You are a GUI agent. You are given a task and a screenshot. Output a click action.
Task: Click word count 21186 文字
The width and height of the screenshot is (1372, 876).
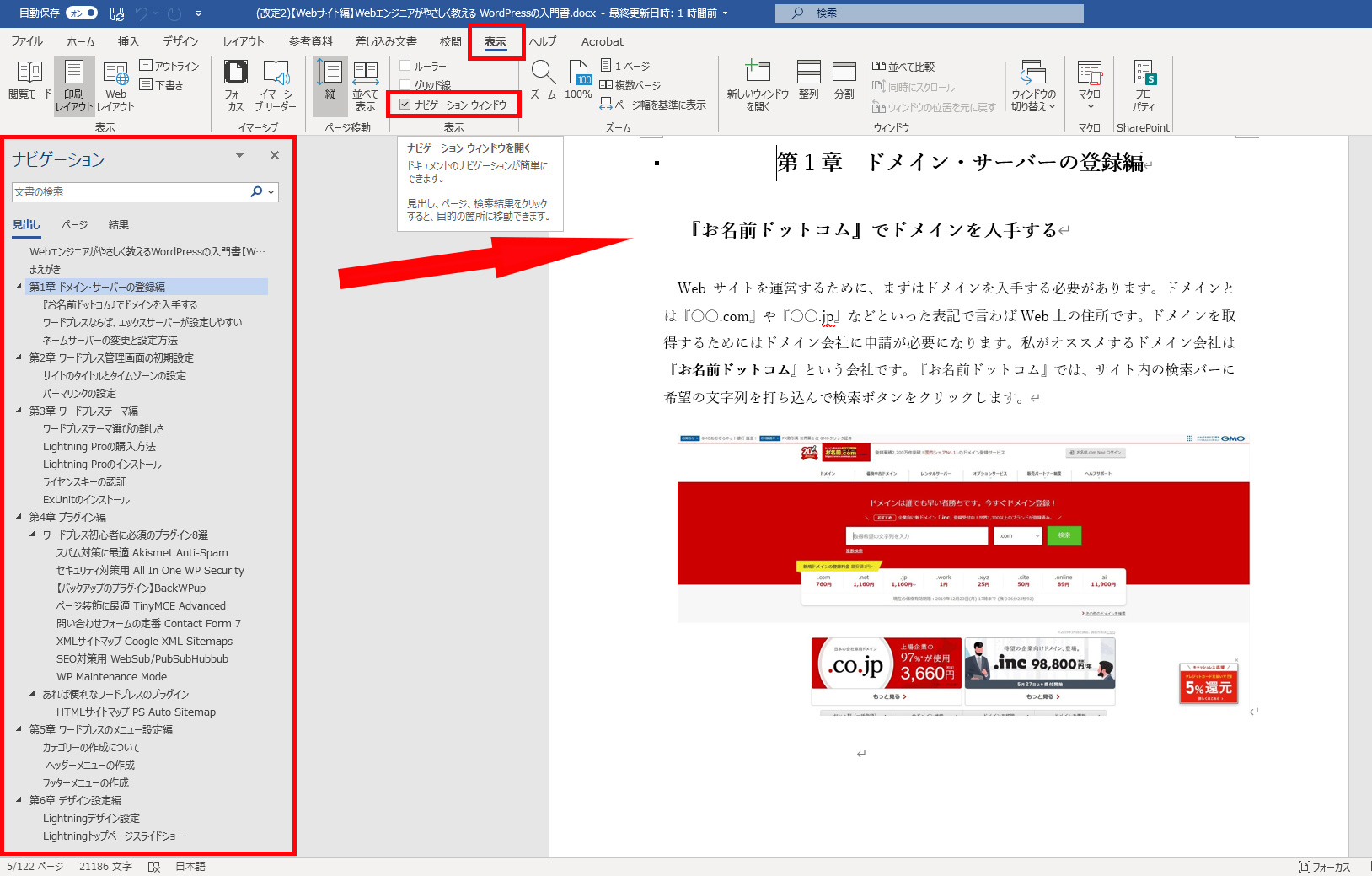tap(105, 867)
